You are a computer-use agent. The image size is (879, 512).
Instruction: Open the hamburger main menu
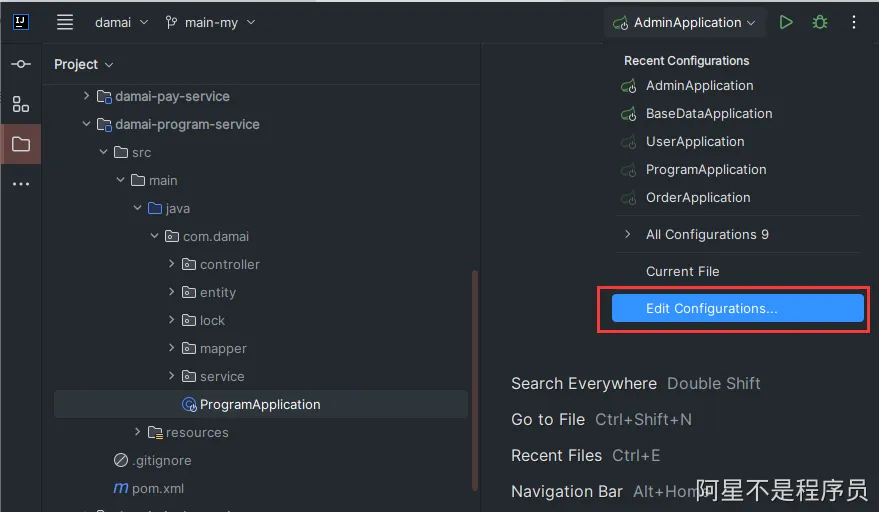click(x=65, y=22)
